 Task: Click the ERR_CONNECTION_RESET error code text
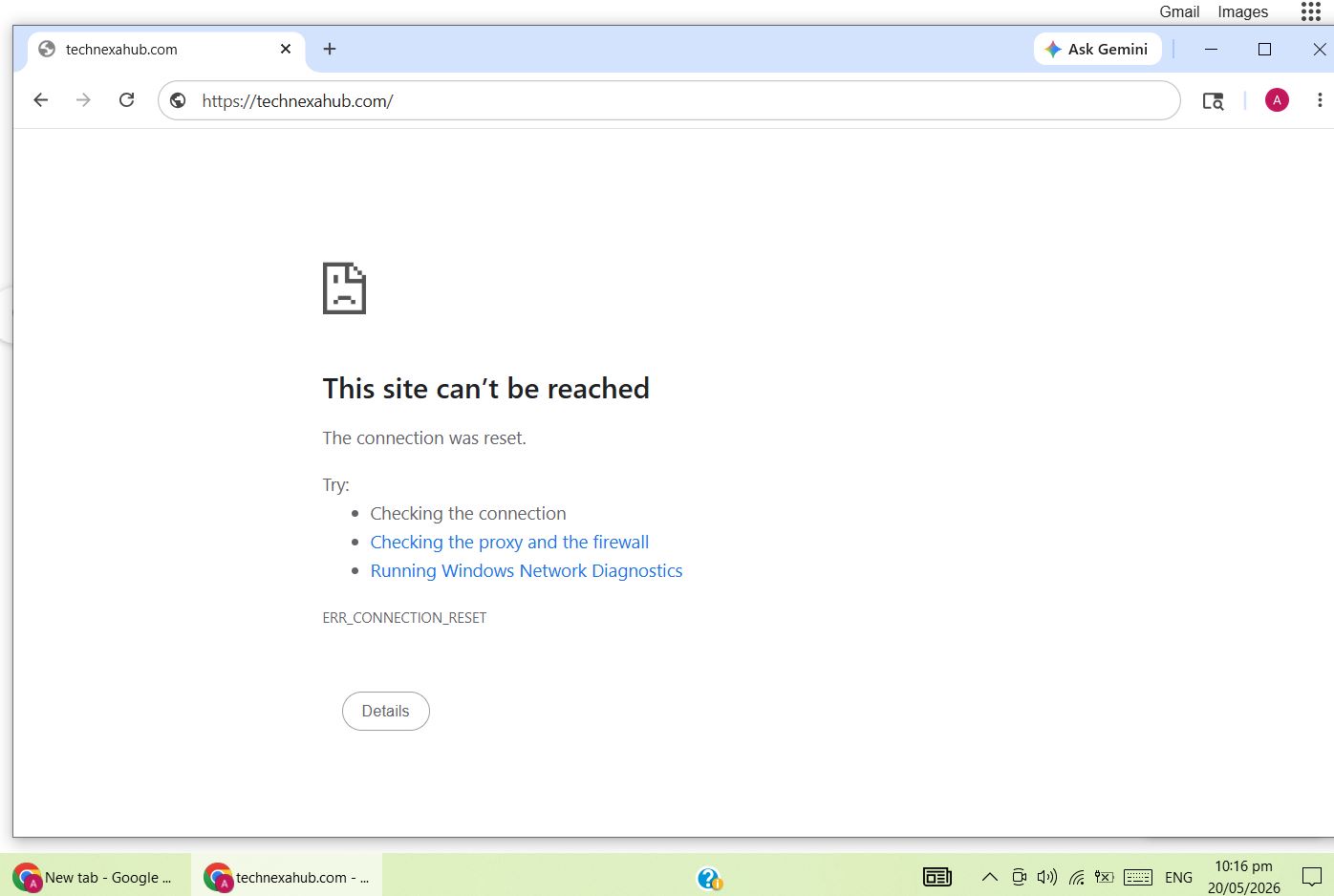pyautogui.click(x=404, y=618)
